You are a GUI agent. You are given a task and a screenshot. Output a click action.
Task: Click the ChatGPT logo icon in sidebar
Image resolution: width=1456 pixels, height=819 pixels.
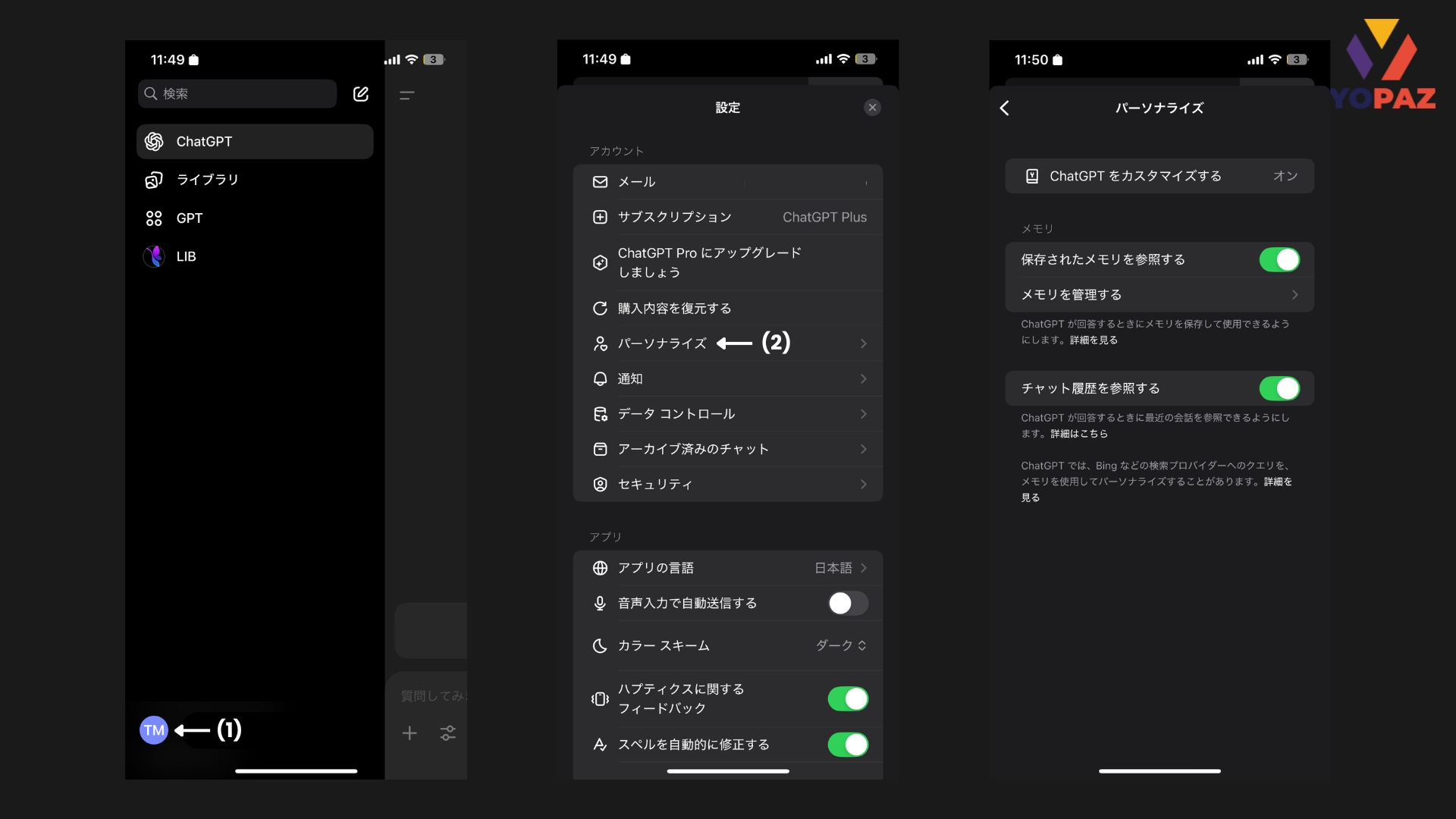[x=154, y=141]
